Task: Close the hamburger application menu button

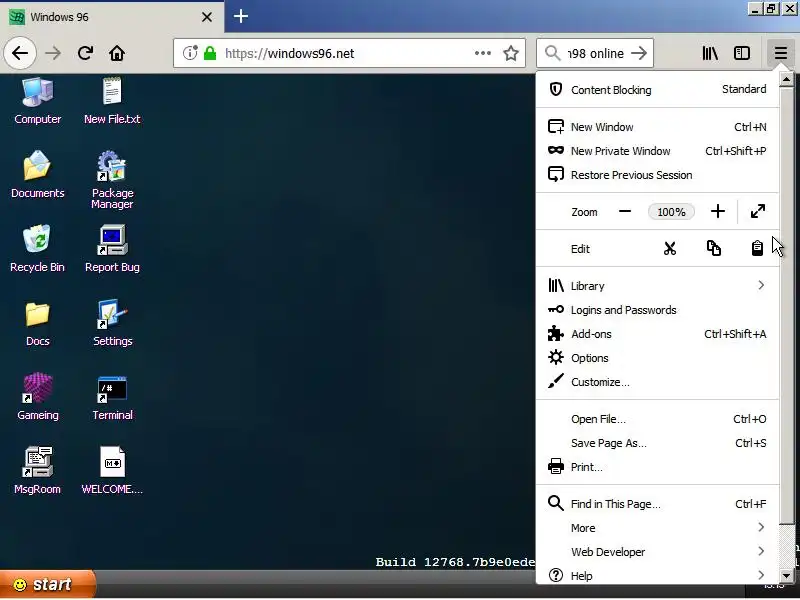Action: point(780,53)
